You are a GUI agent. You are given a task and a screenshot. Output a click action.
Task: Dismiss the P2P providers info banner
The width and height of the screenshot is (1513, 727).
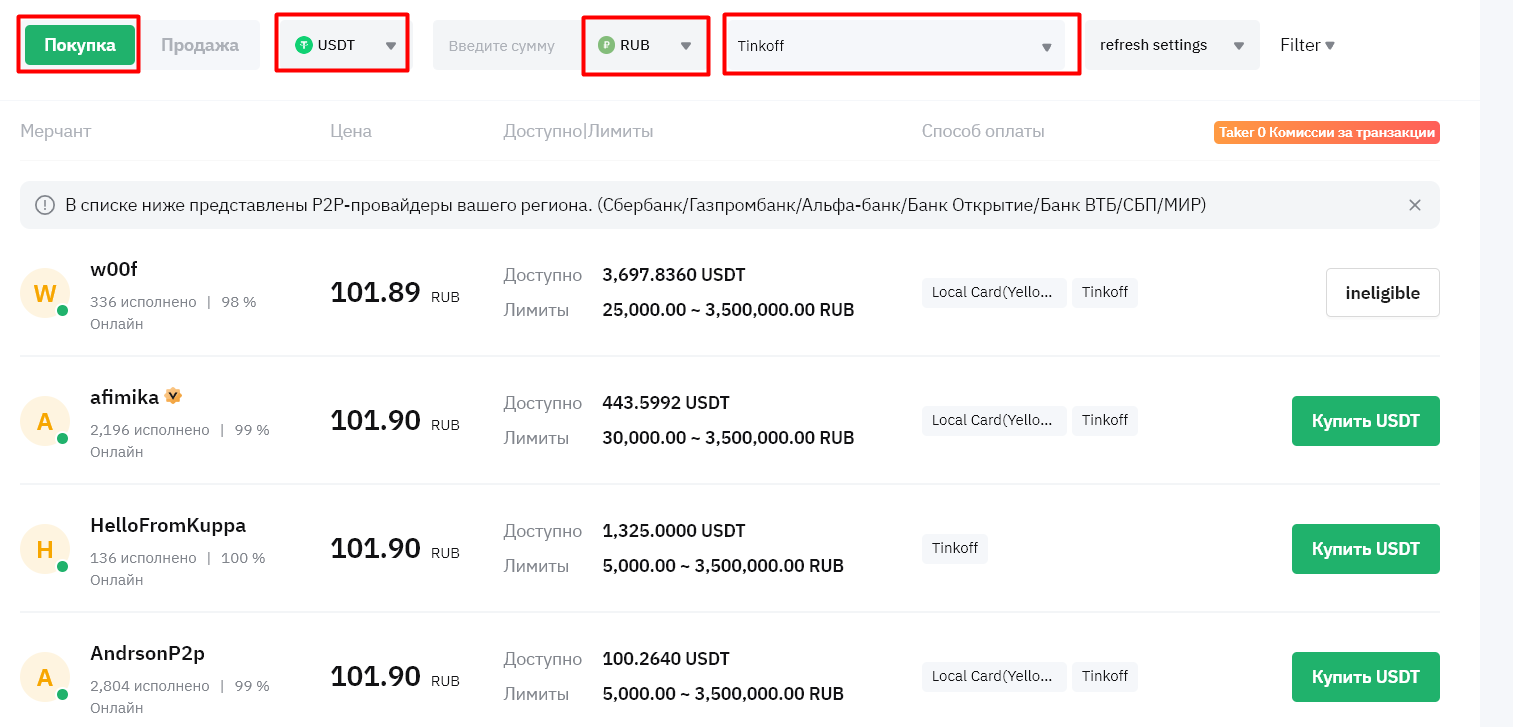(x=1414, y=205)
